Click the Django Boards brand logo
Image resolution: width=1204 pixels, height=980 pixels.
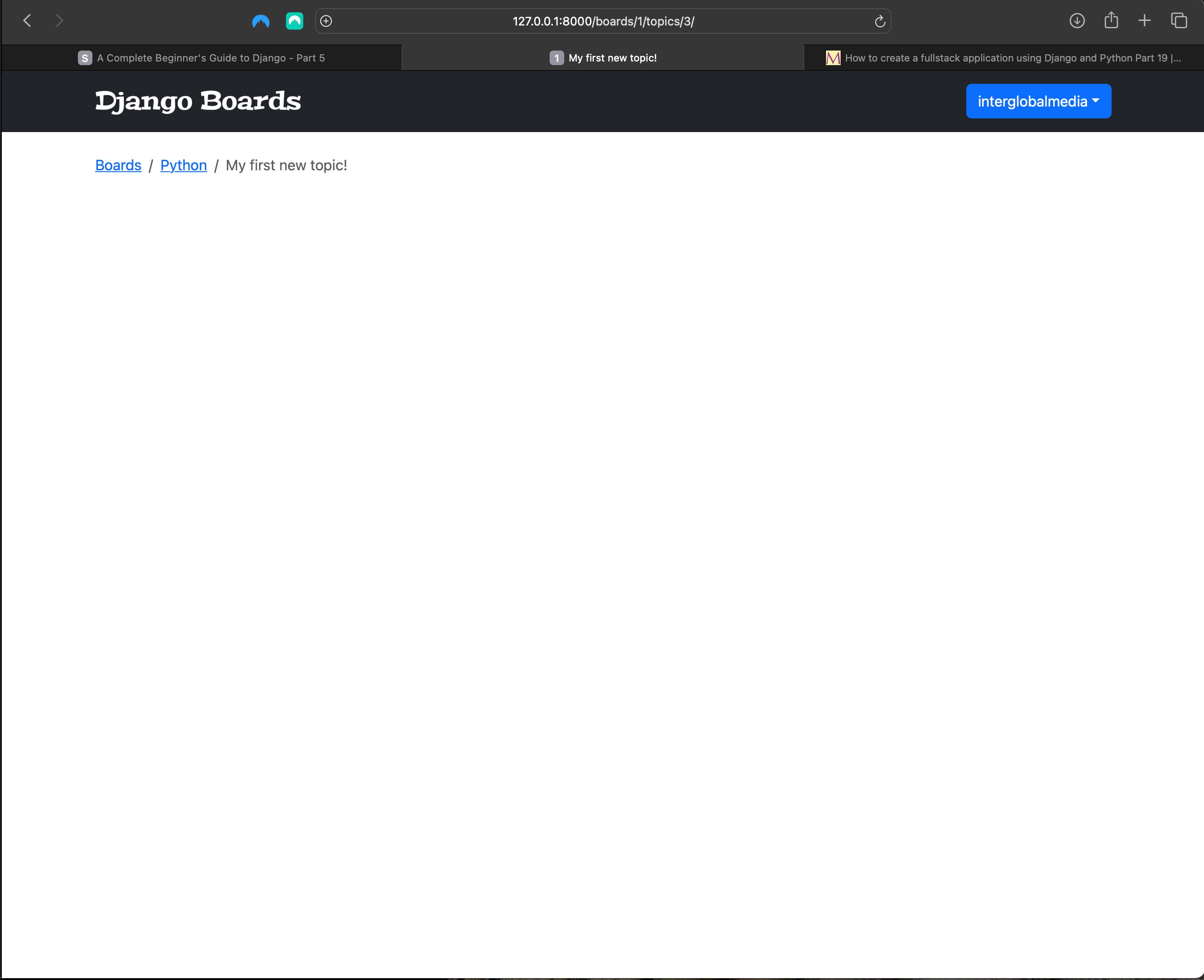coord(198,102)
